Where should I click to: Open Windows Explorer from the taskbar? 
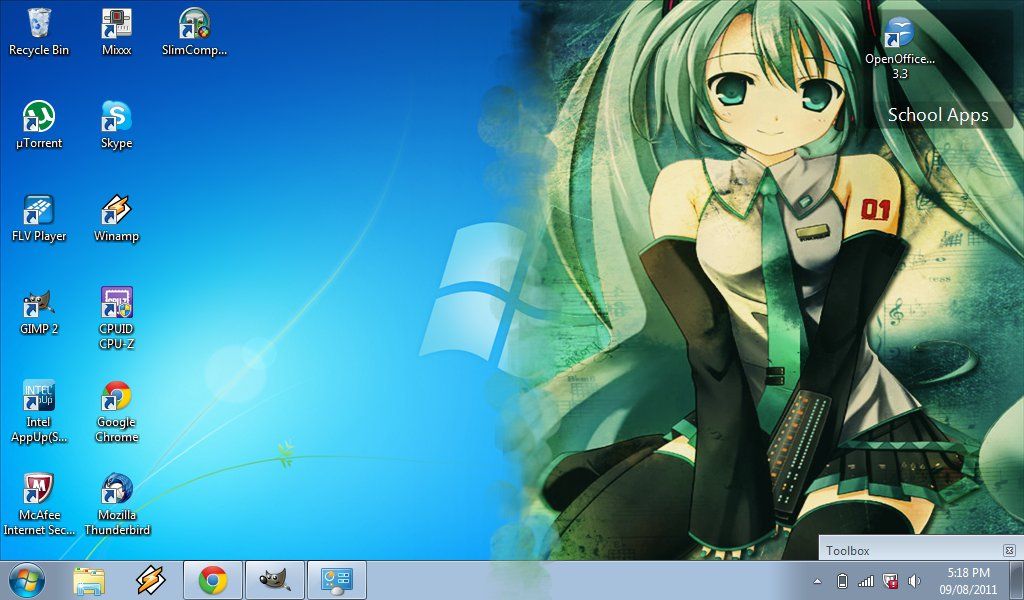click(89, 580)
